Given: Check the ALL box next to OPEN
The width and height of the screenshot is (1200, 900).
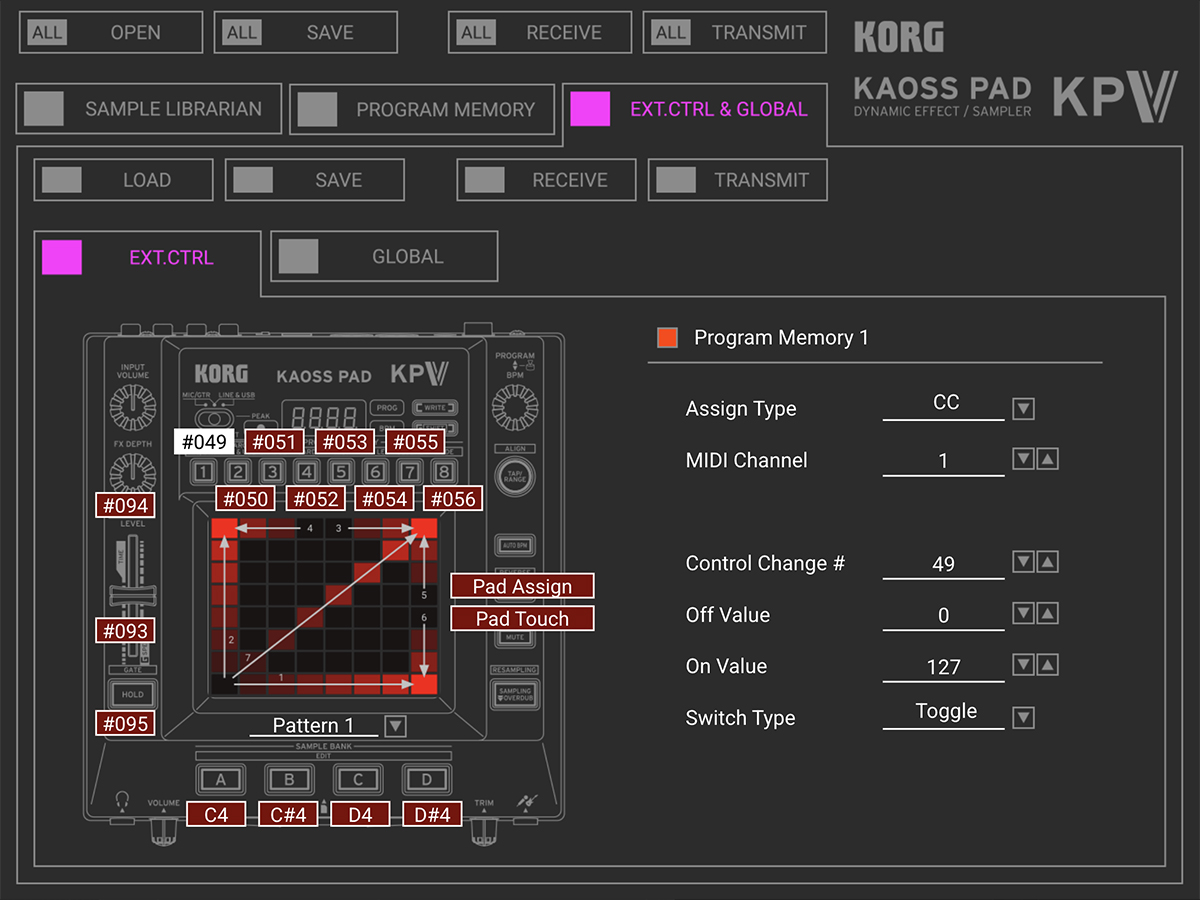Looking at the screenshot, I should point(47,31).
